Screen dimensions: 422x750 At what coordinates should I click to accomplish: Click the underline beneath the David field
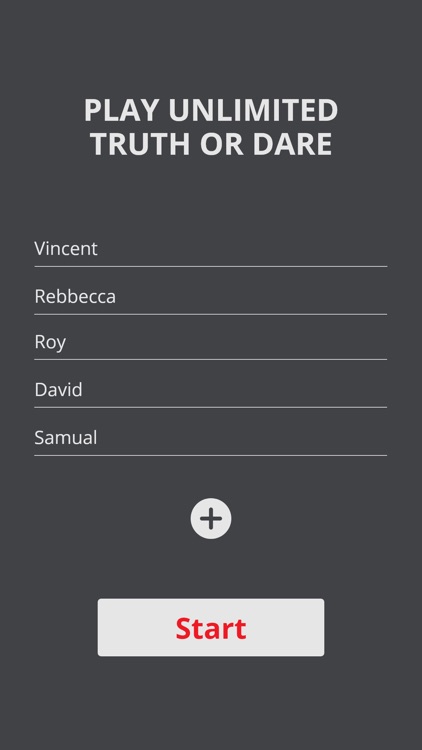[211, 408]
